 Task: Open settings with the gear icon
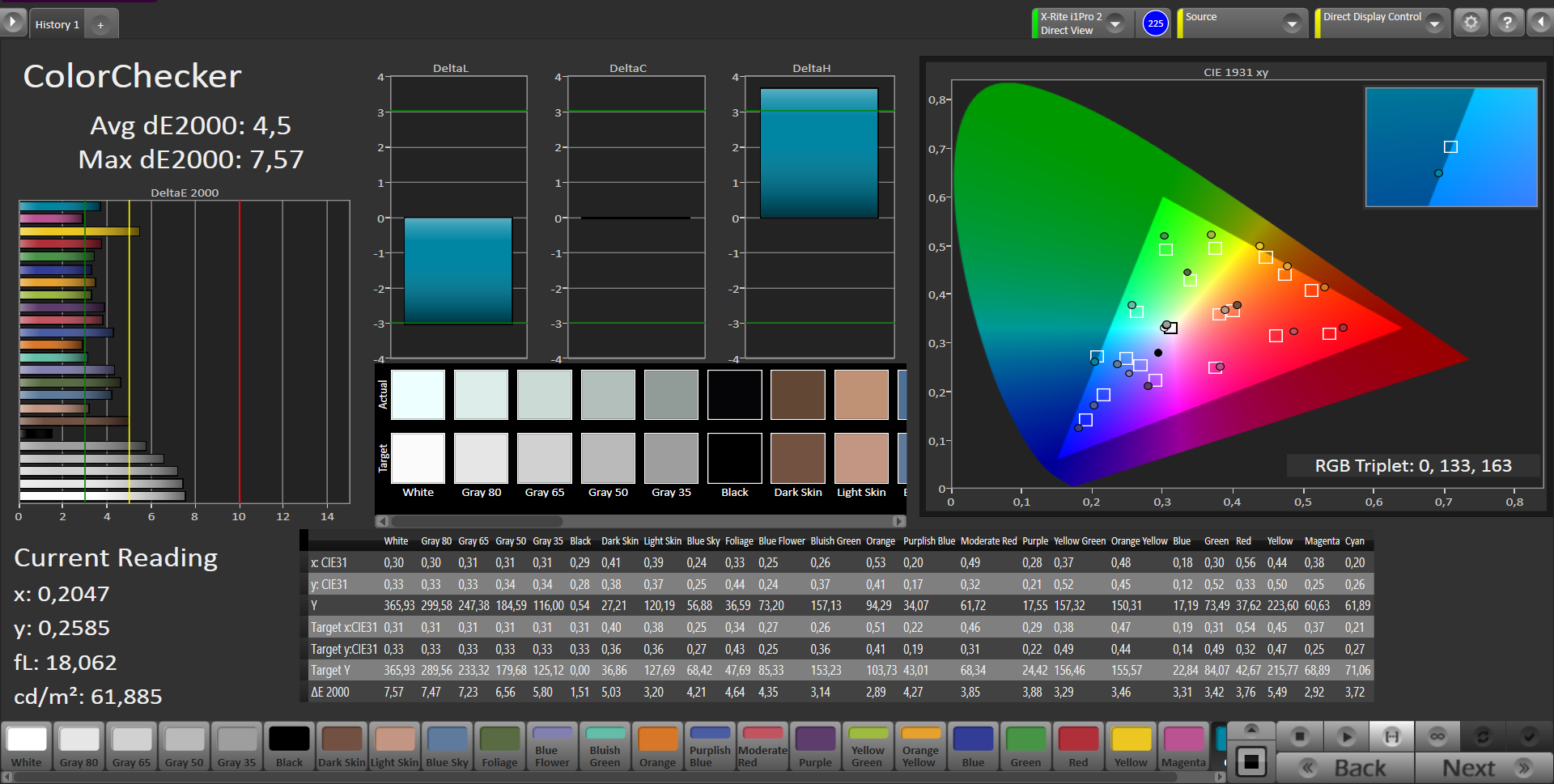point(1471,23)
